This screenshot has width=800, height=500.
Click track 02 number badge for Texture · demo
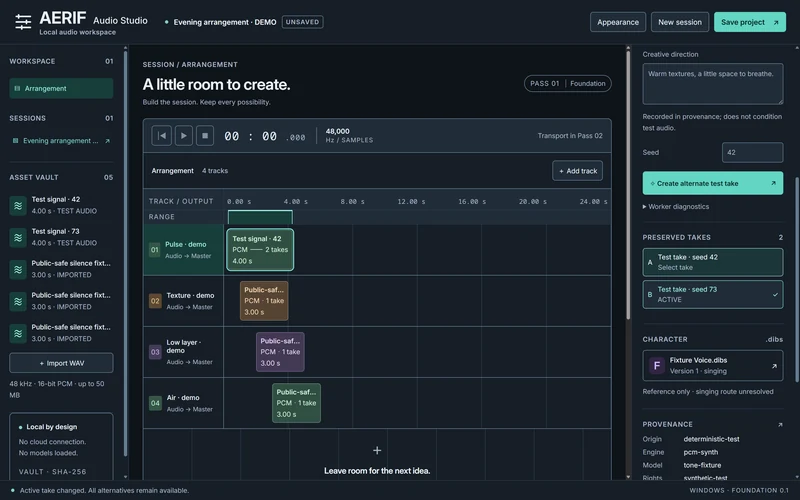155,301
